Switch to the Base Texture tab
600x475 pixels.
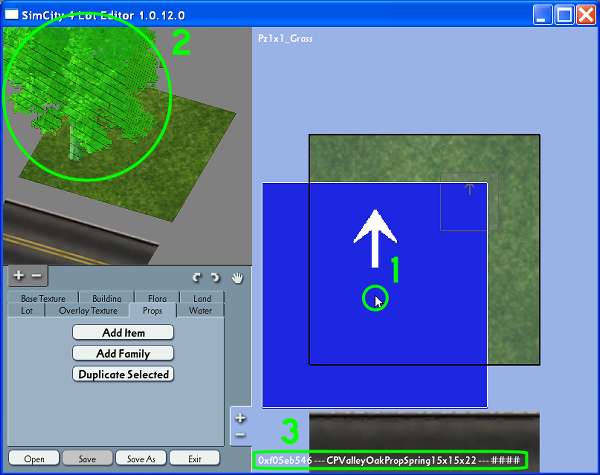[x=43, y=298]
